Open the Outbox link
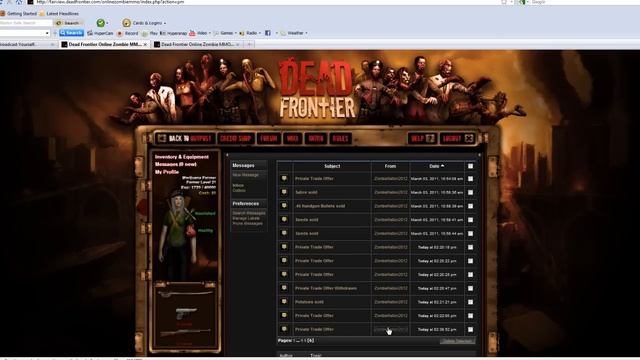Viewport: 640px width, 360px height. tap(239, 191)
